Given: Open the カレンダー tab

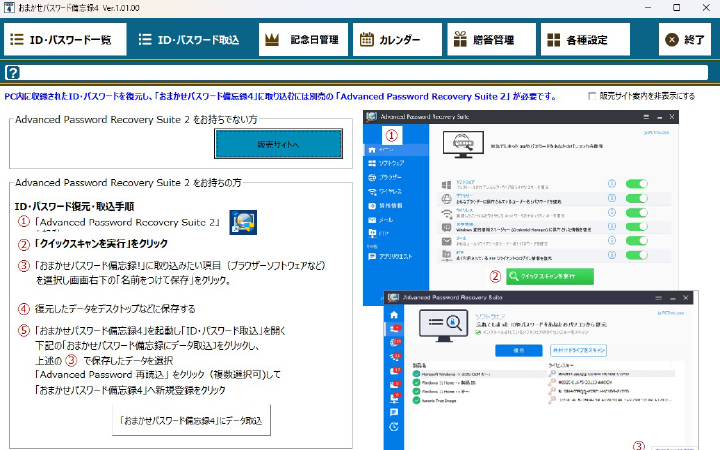Looking at the screenshot, I should 397,39.
